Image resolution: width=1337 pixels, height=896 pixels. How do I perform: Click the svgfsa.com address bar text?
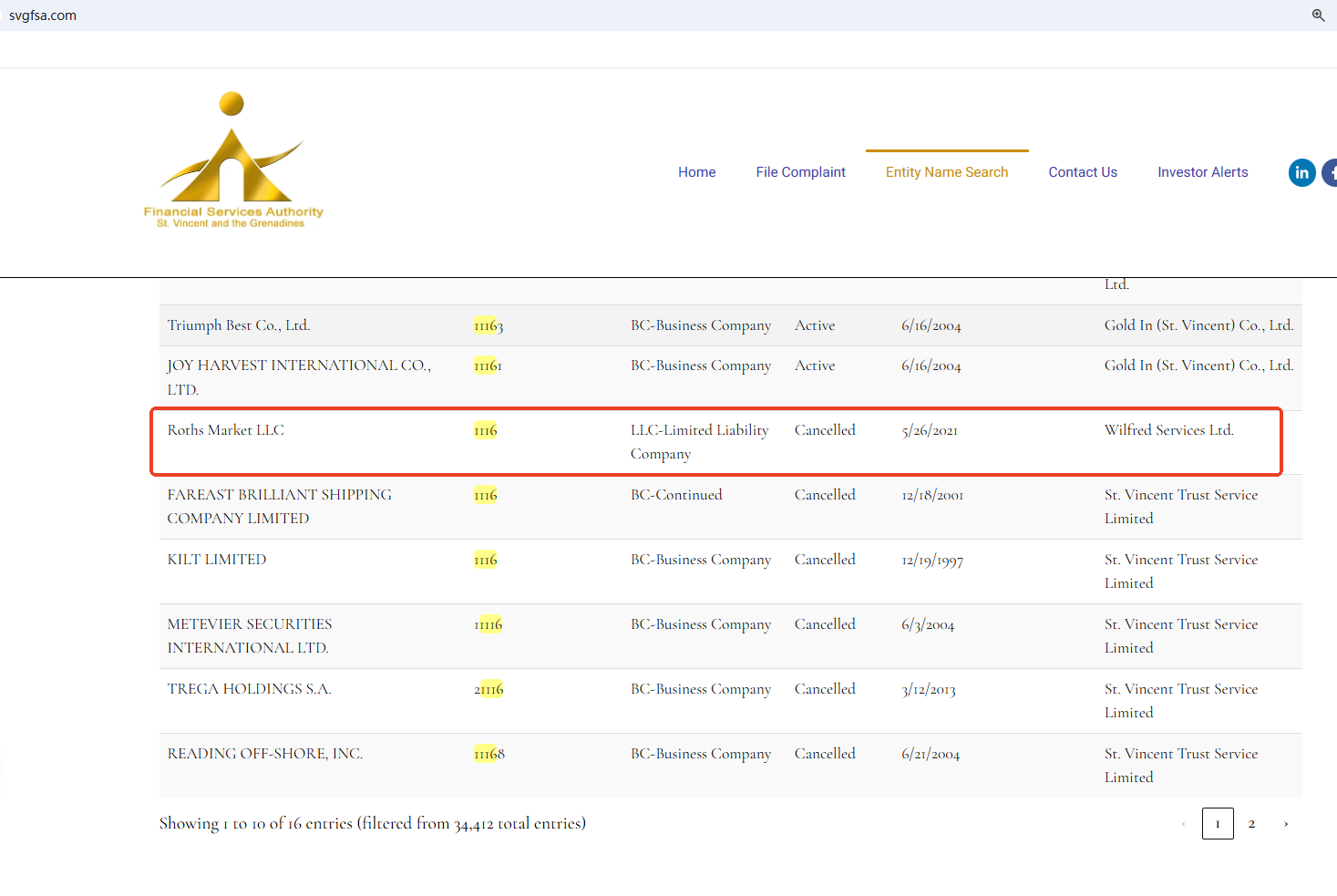43,15
